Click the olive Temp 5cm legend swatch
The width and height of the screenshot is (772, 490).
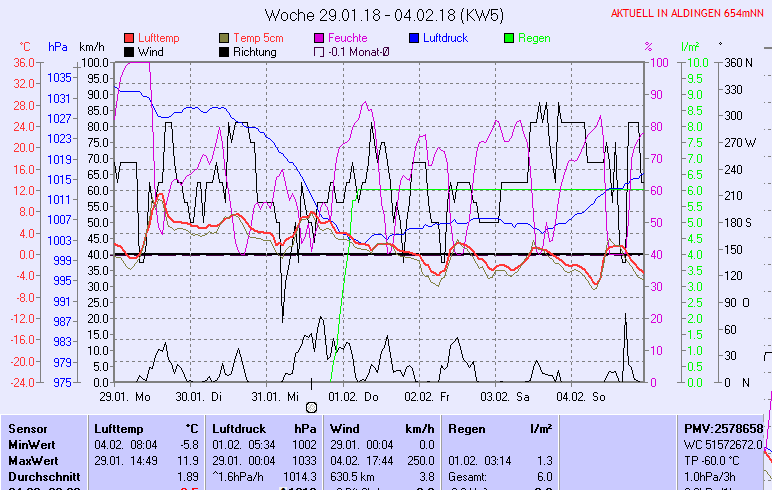(x=225, y=38)
